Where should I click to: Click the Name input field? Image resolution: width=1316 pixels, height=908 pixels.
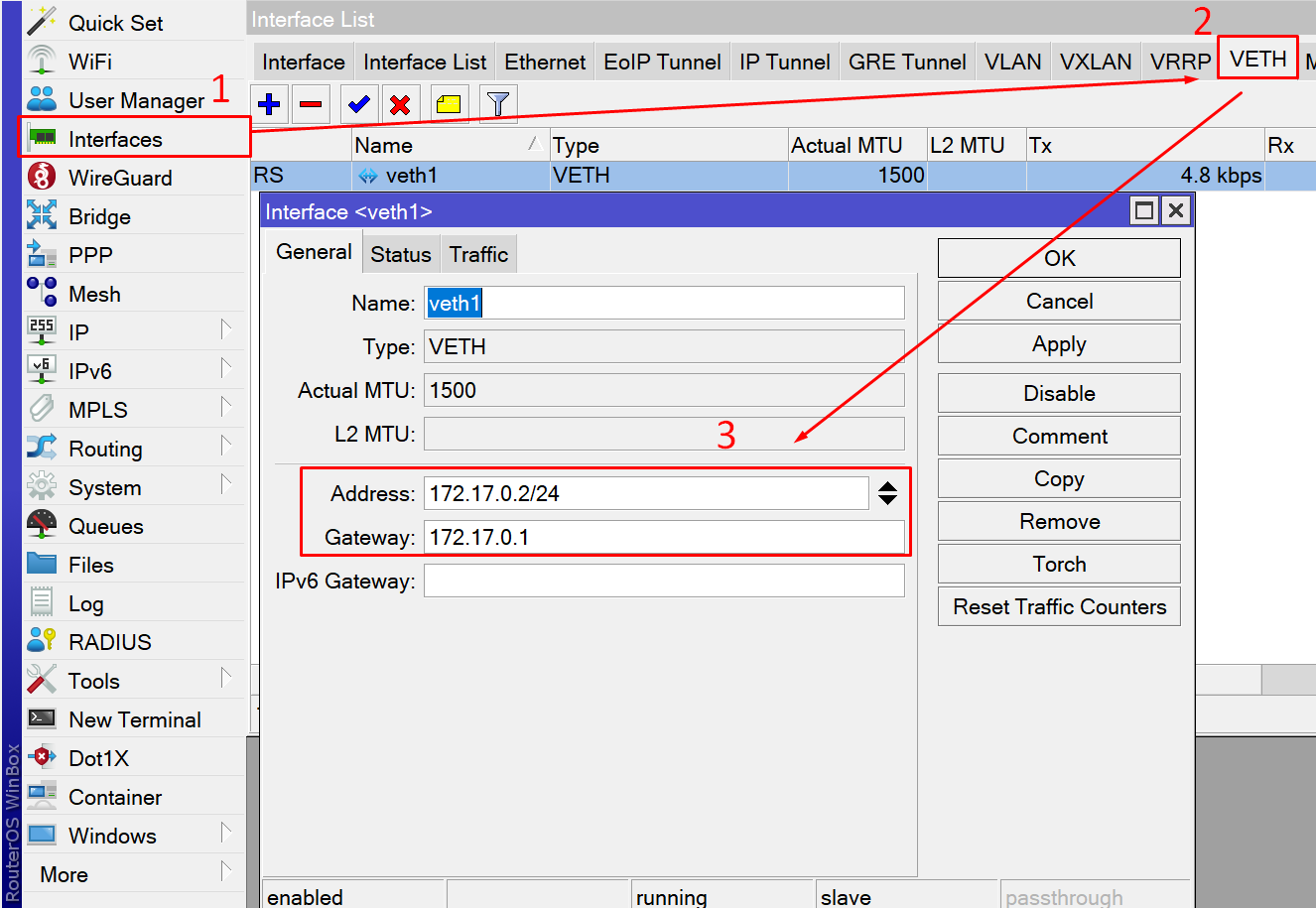coord(664,303)
